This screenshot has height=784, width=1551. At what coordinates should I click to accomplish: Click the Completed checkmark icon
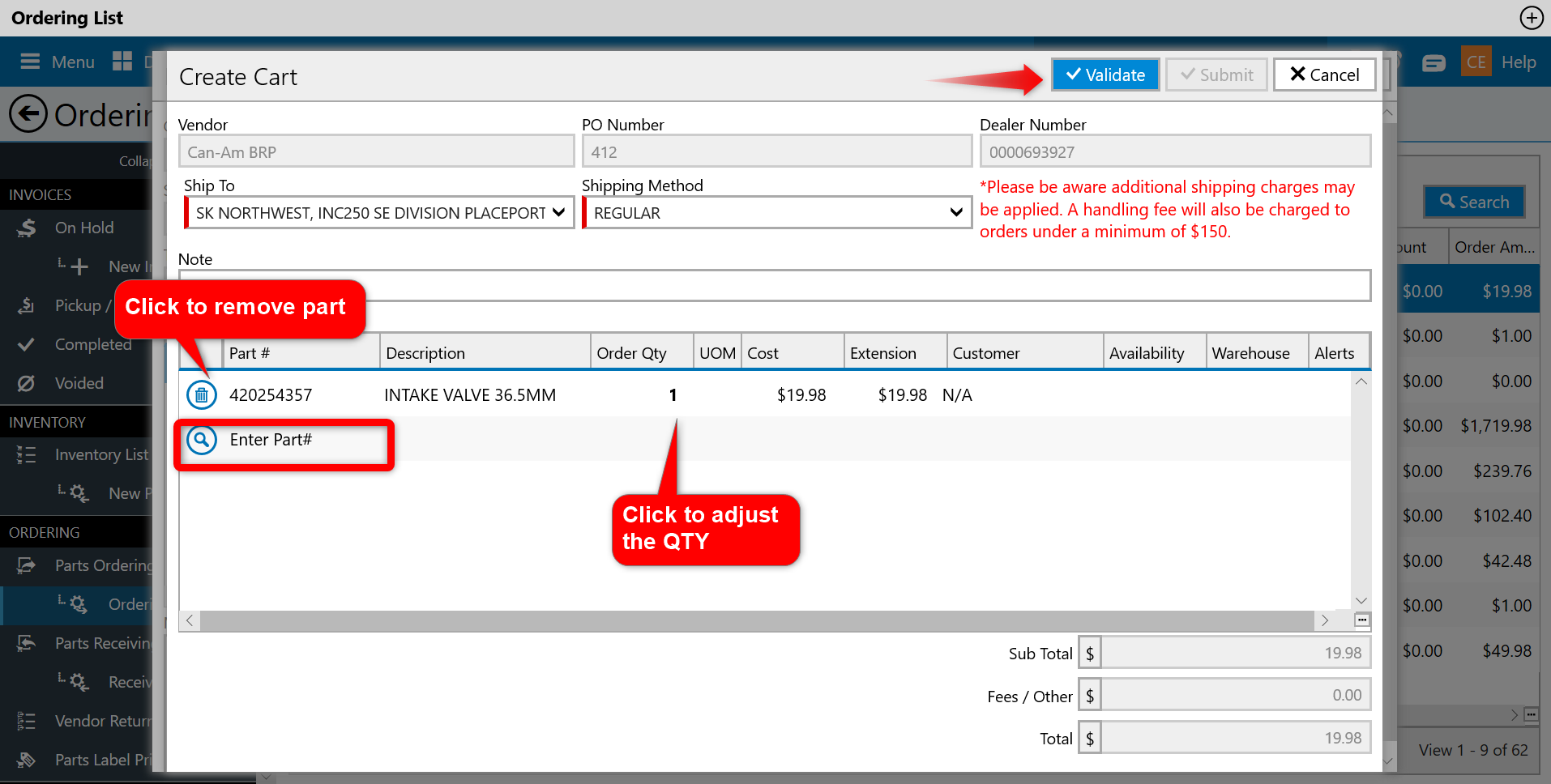pos(26,344)
